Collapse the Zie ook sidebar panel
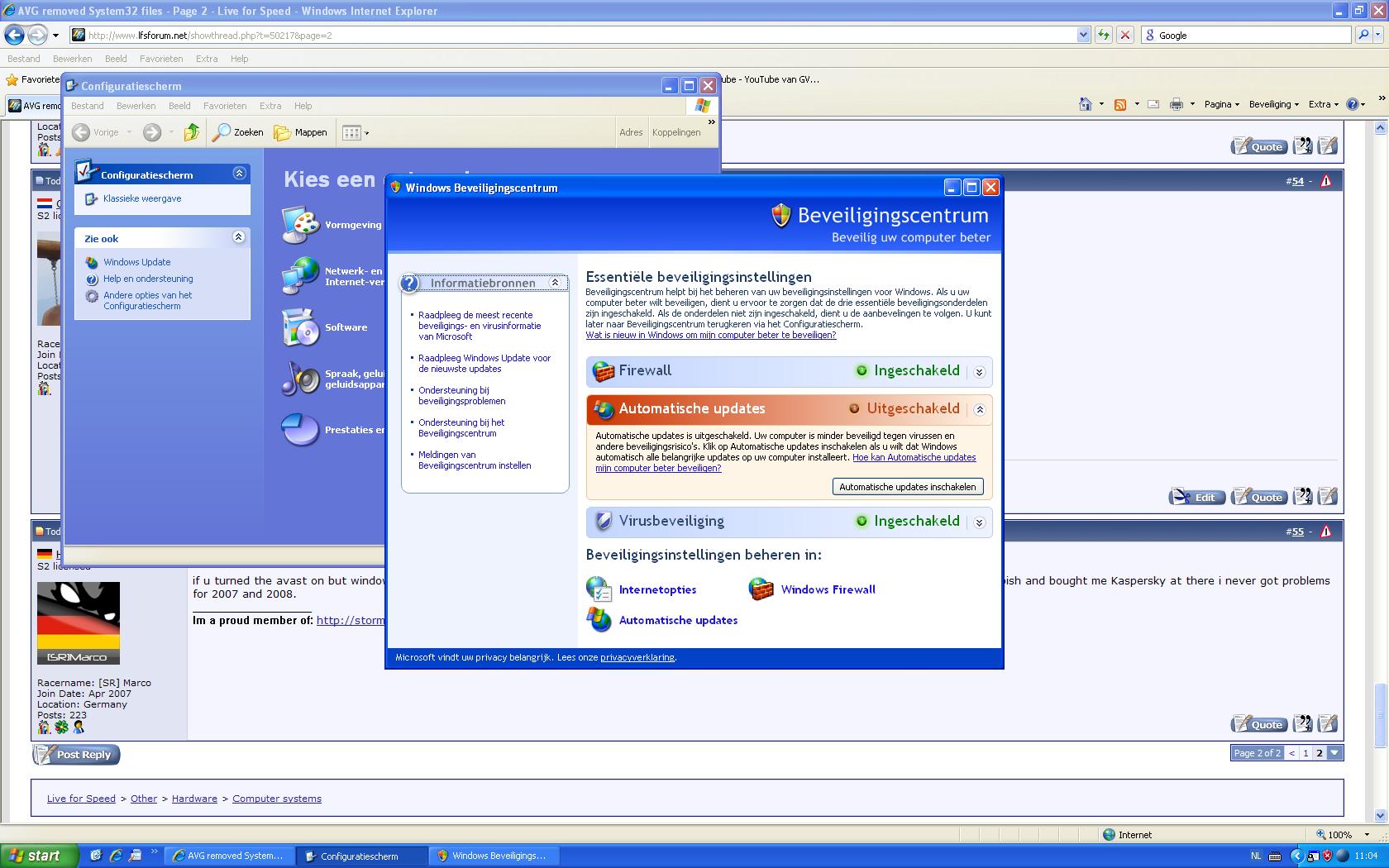Viewport: 1389px width, 868px height. (x=239, y=237)
